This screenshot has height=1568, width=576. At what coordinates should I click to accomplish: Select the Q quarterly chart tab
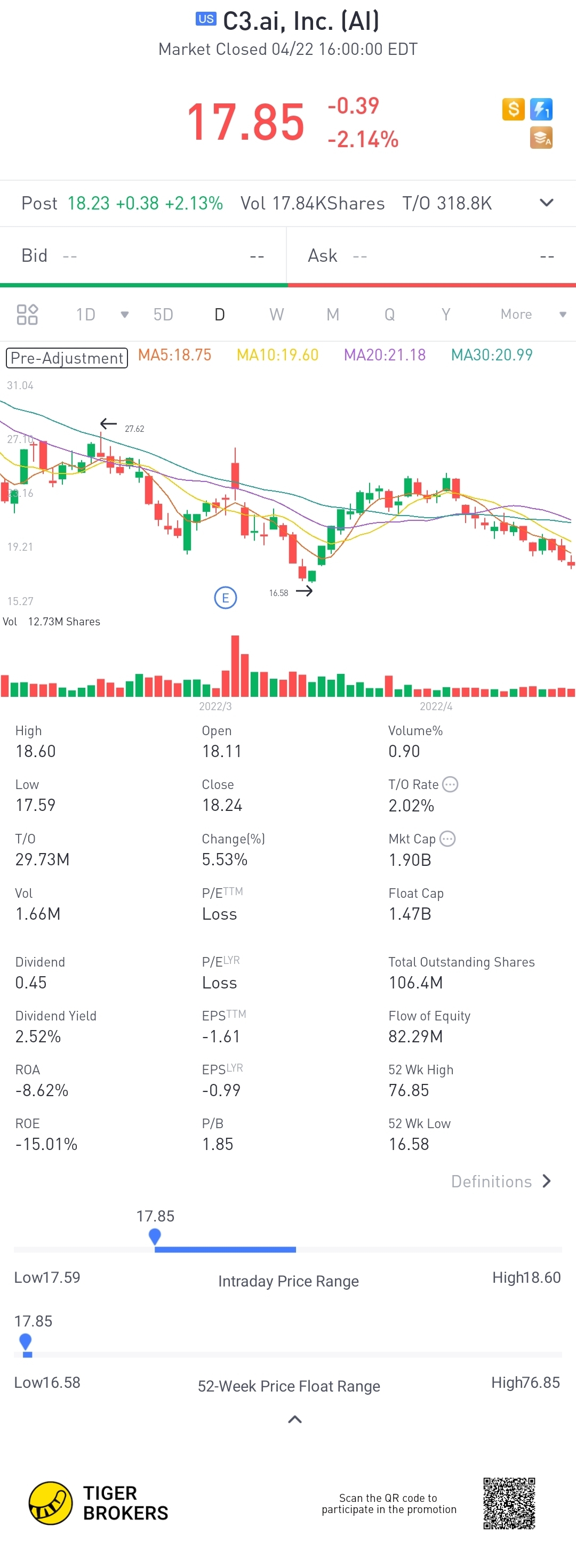tap(390, 314)
